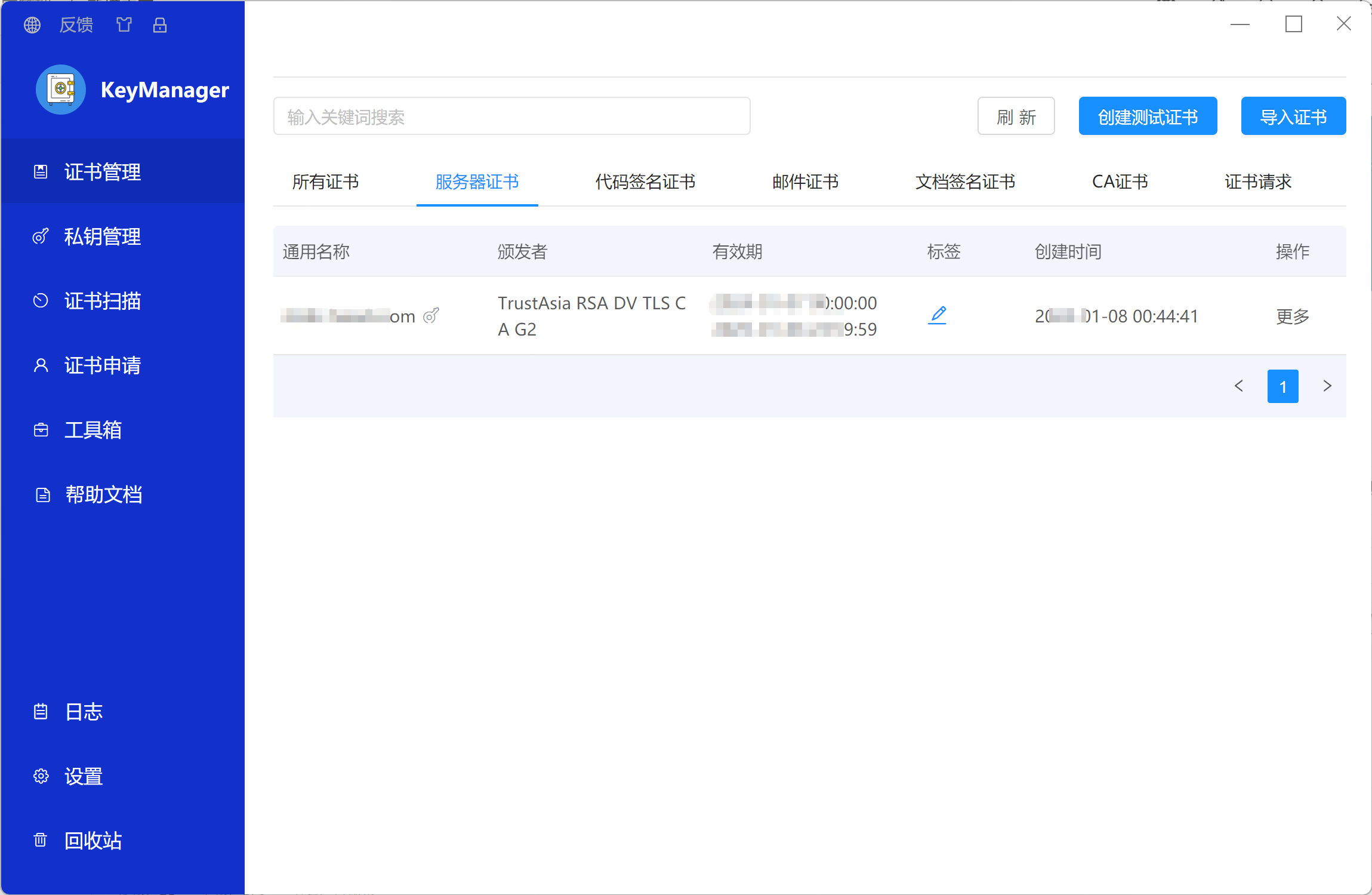Open the skin theme shirt icon

click(x=124, y=25)
